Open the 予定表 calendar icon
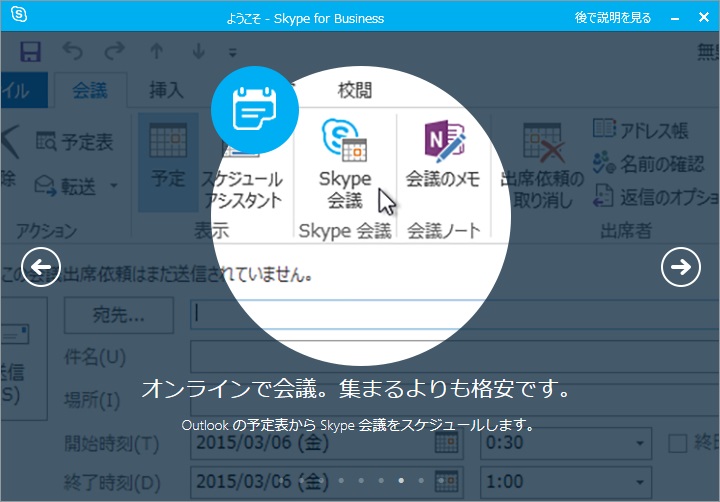Image resolution: width=720 pixels, height=502 pixels. coord(46,141)
